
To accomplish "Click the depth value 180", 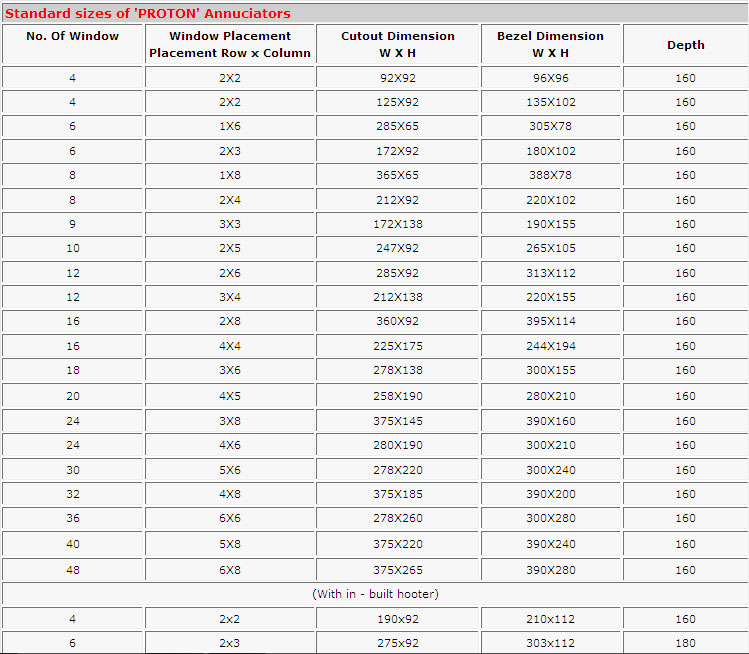I will [x=685, y=643].
